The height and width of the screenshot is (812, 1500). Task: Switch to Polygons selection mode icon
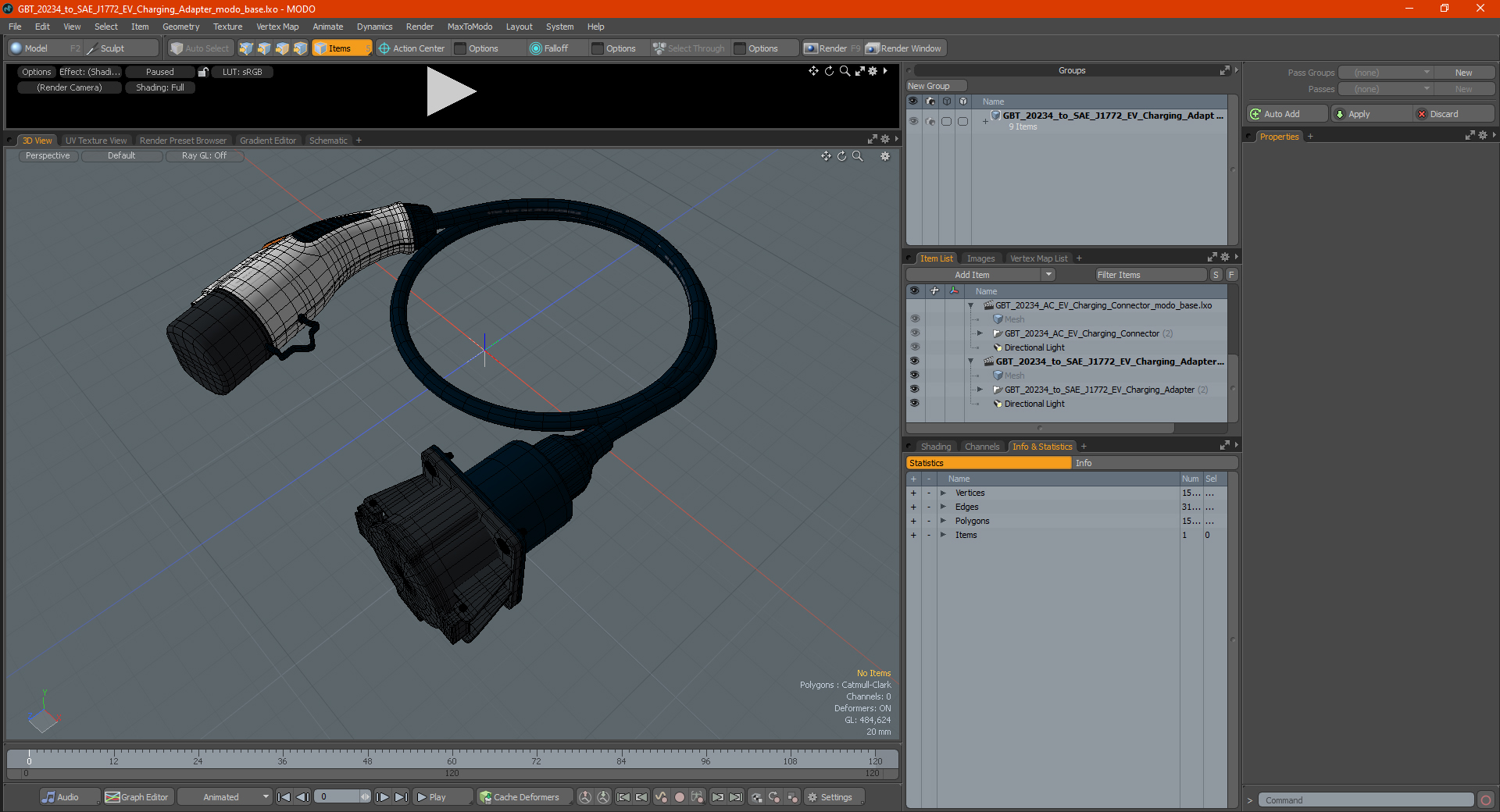pyautogui.click(x=282, y=48)
